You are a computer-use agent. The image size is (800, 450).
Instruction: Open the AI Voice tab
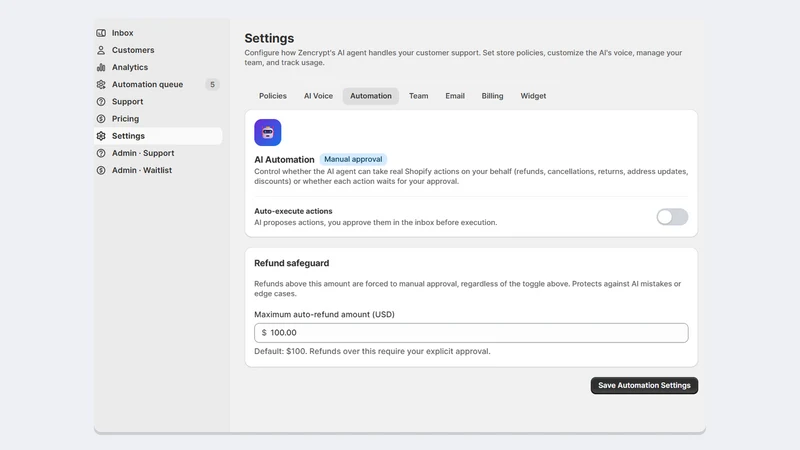(318, 96)
